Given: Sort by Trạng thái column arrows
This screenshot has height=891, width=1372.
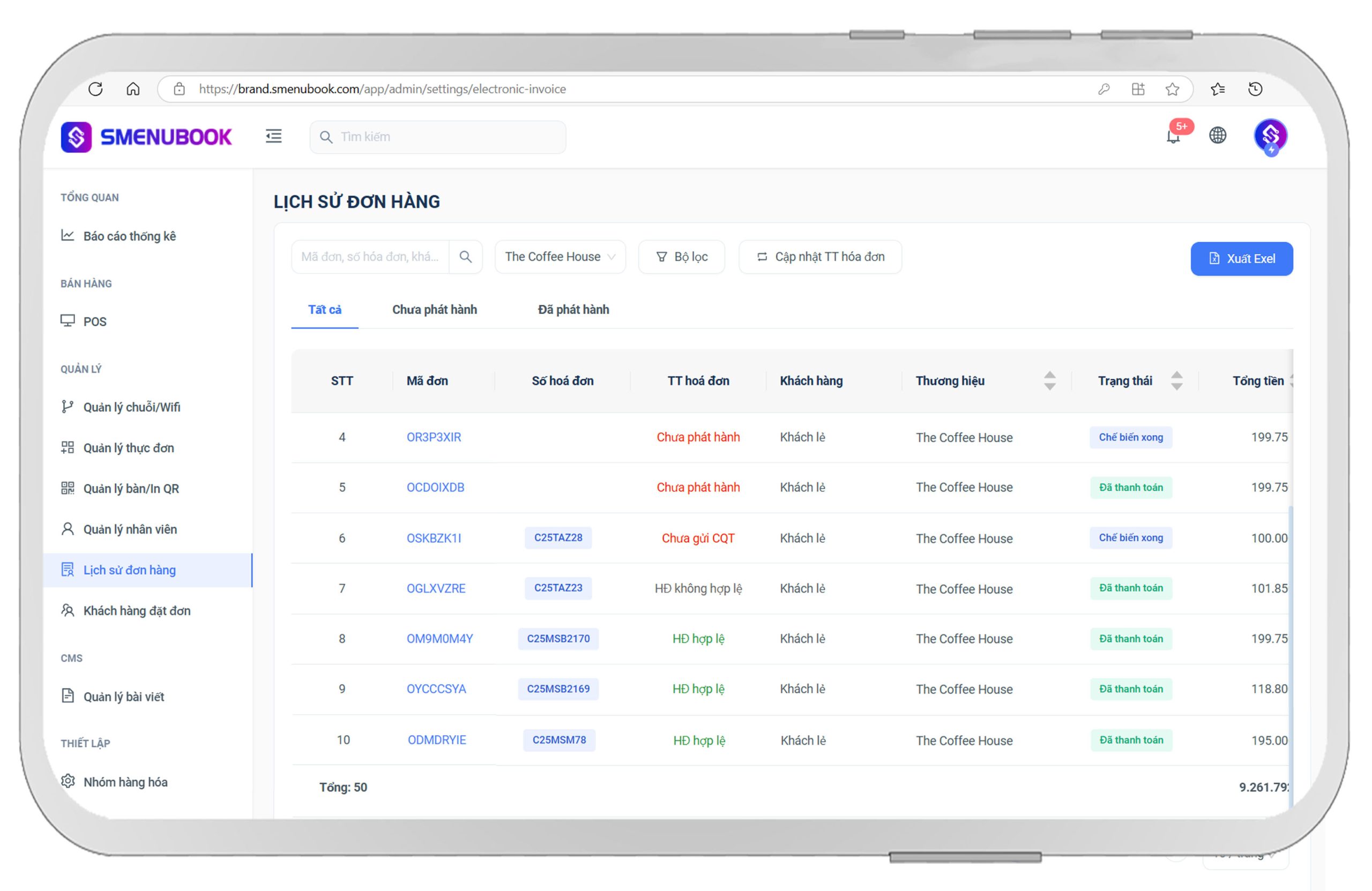Looking at the screenshot, I should point(1176,381).
